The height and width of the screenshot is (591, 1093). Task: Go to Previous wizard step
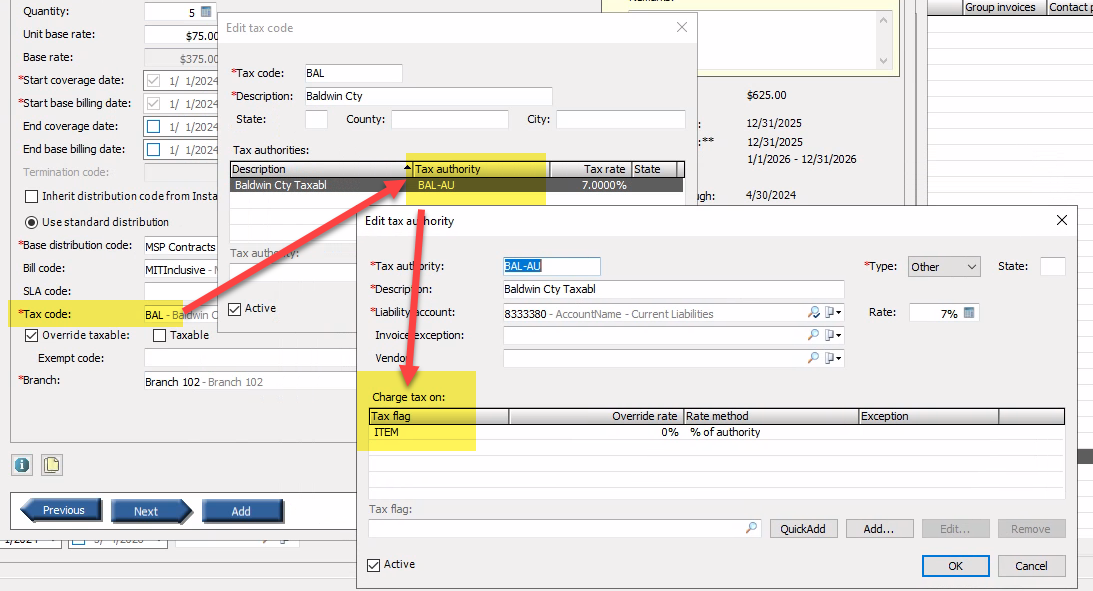tap(63, 510)
